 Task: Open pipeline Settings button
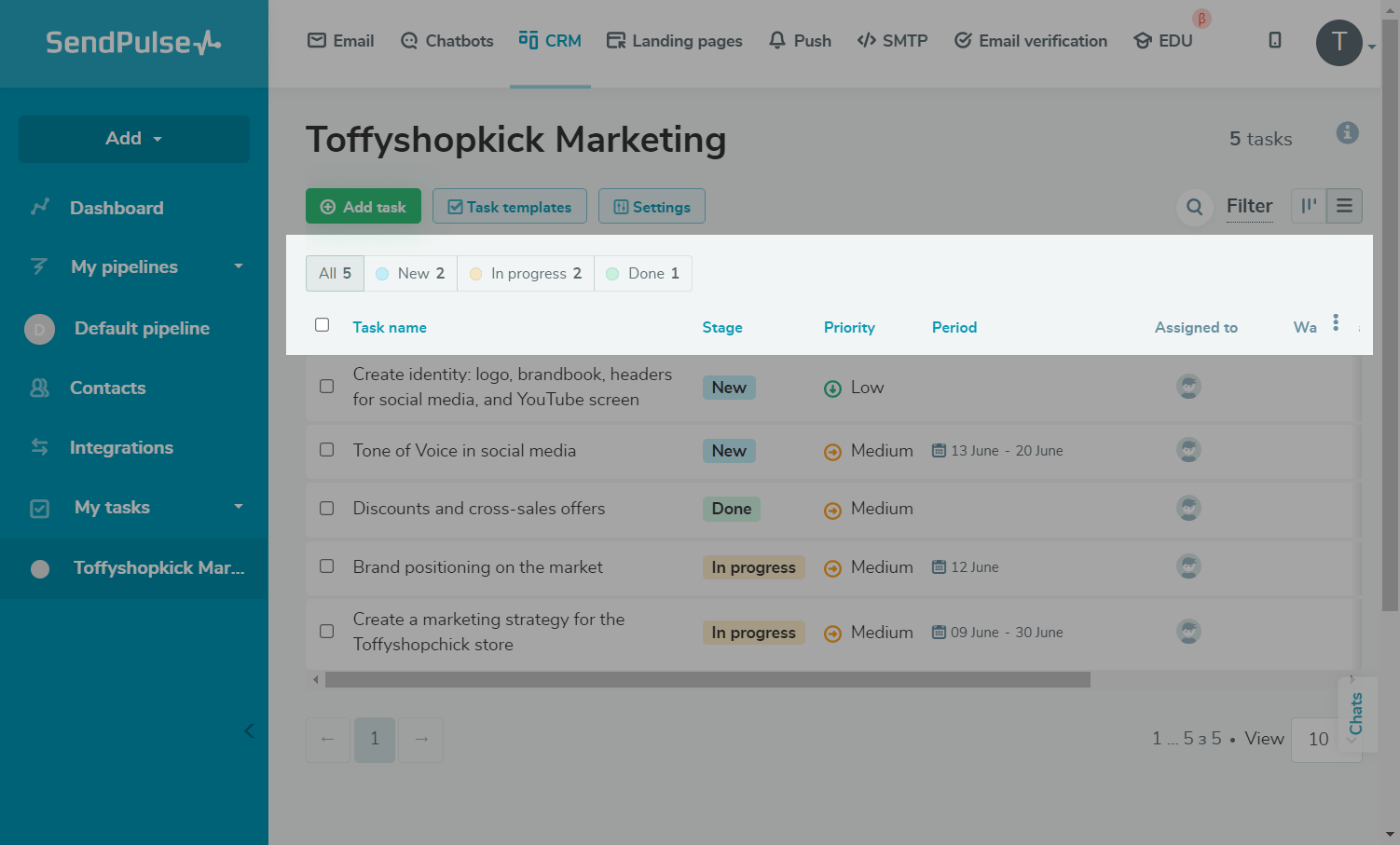pos(652,206)
